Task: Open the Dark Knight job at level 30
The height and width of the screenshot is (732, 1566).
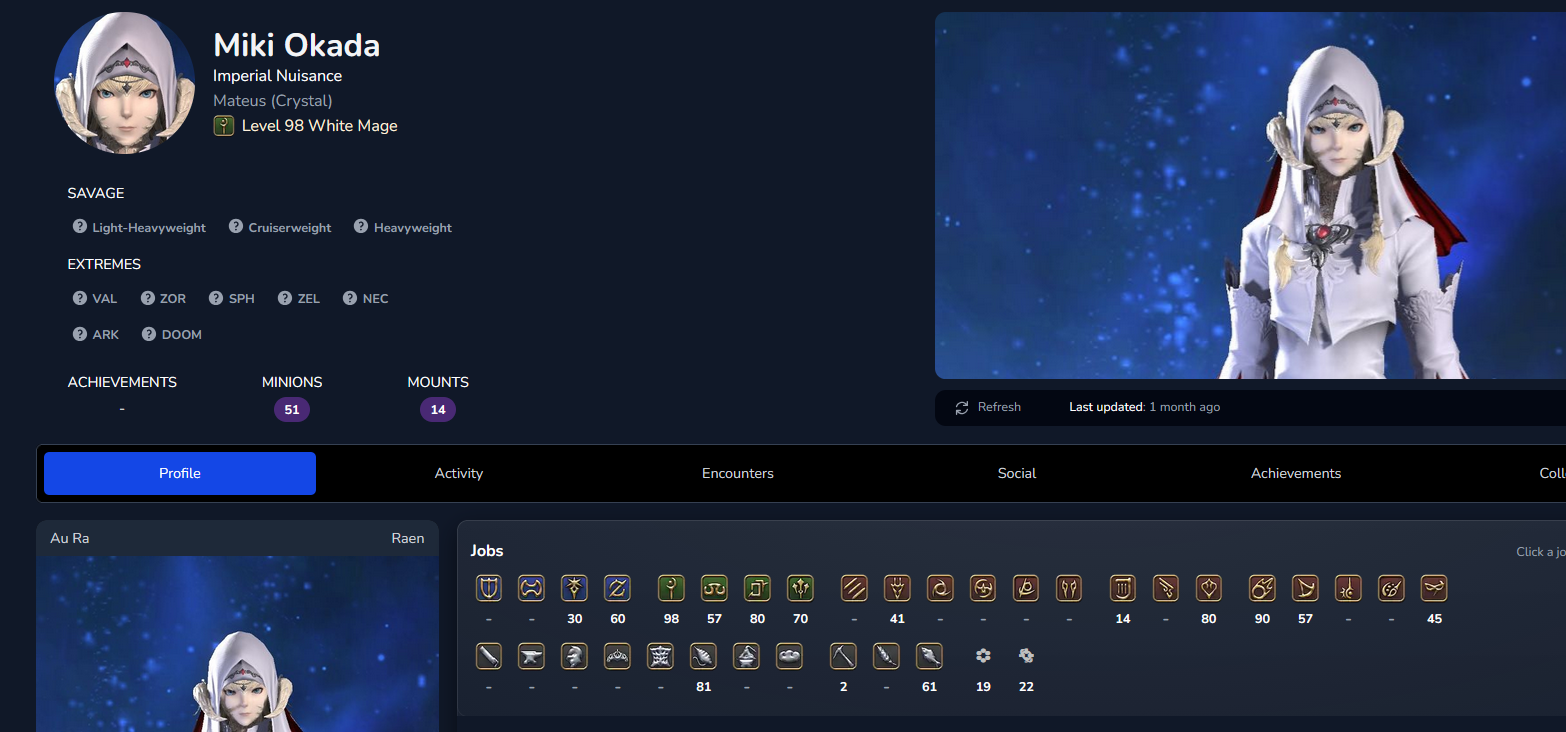Action: click(574, 588)
